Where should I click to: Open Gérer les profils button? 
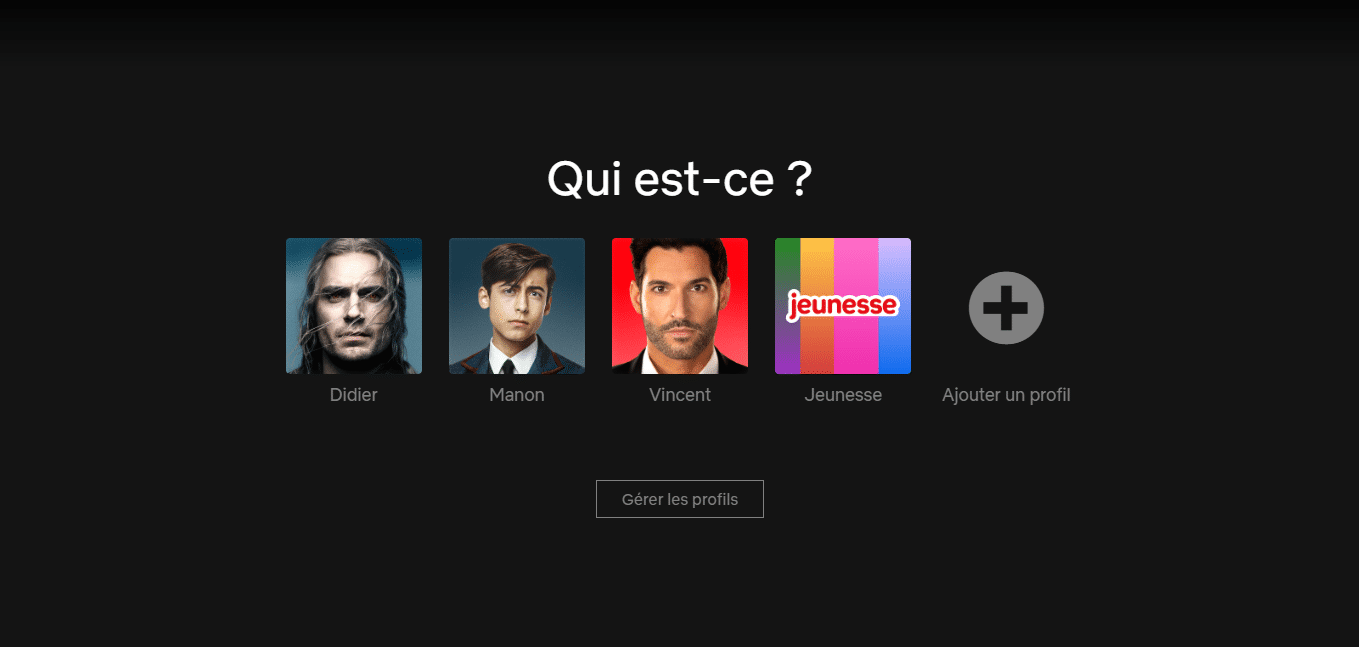tap(680, 499)
